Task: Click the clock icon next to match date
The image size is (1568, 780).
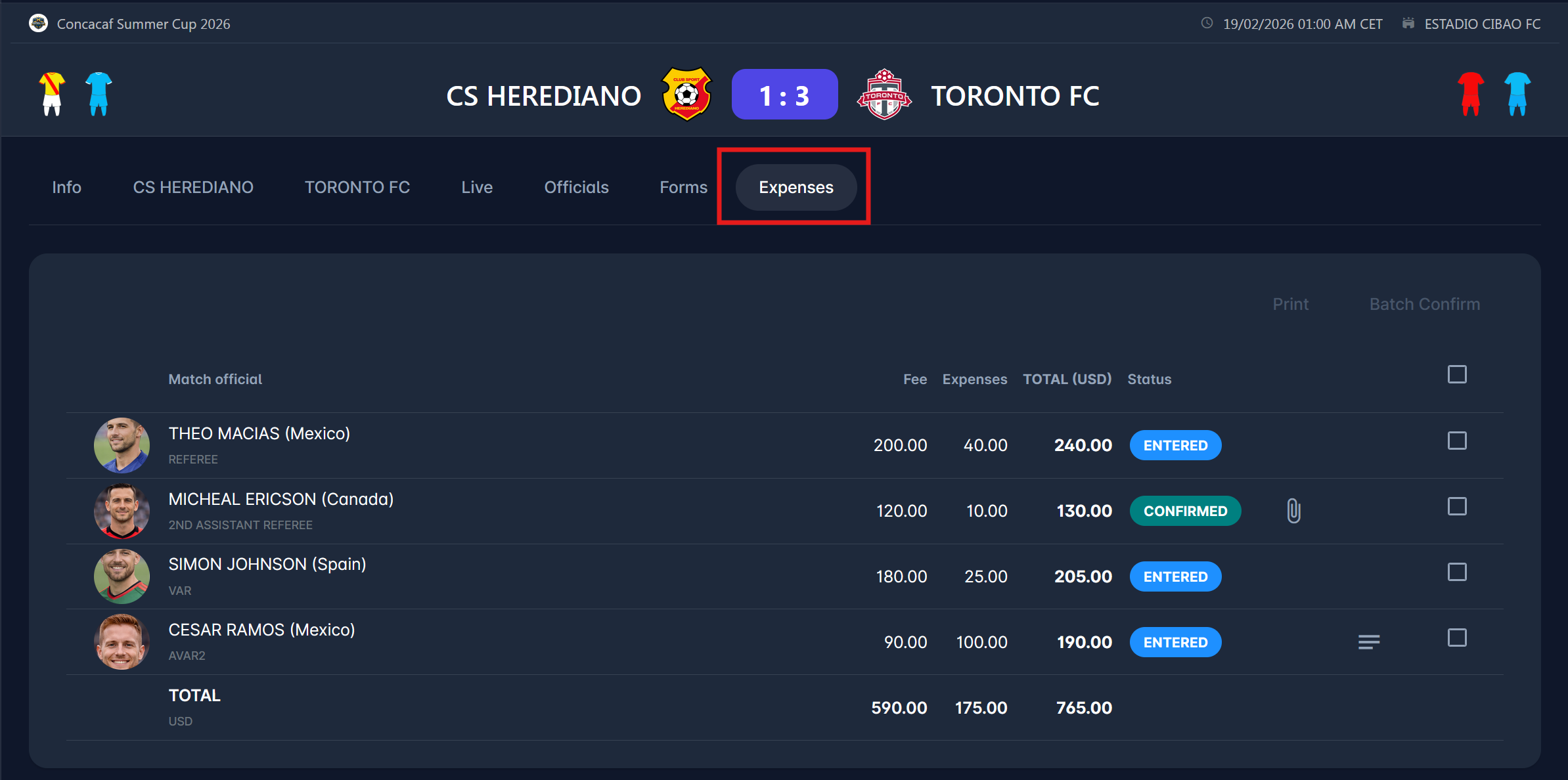Action: tap(1207, 24)
